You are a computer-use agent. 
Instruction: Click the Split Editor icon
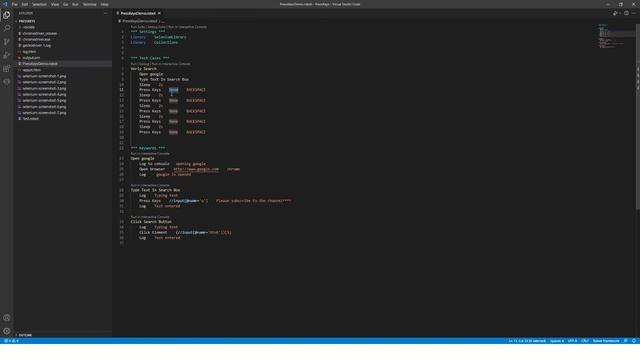627,13
